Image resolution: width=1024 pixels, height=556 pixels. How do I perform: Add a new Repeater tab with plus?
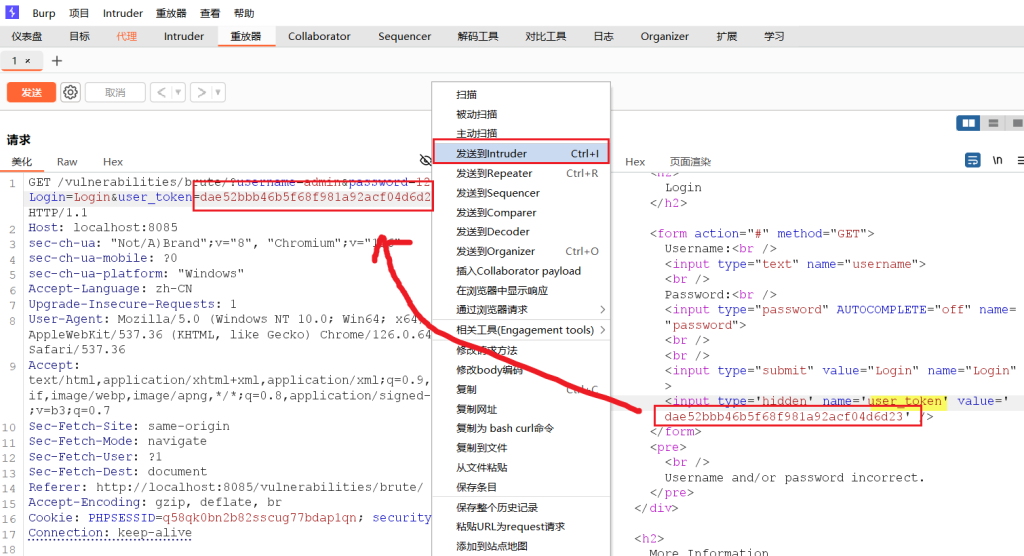(x=57, y=61)
